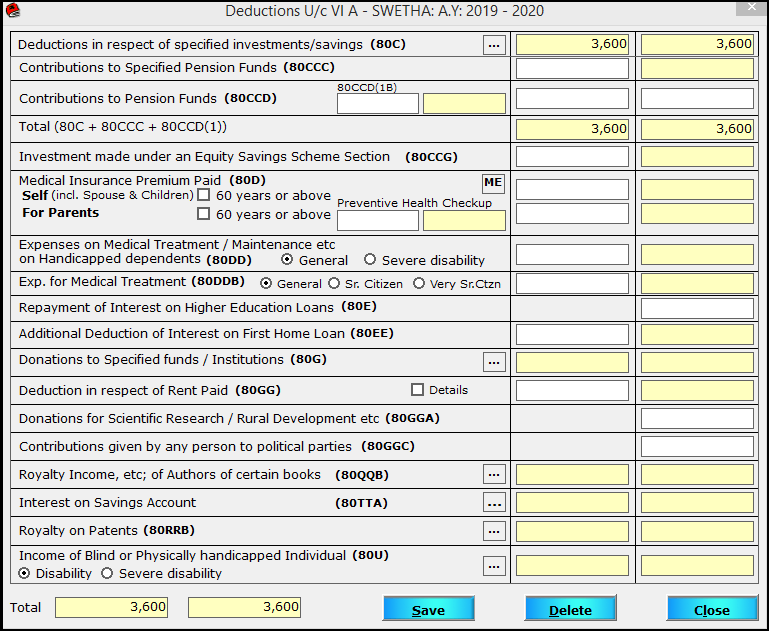This screenshot has height=631, width=769.
Task: Select General option for 80DD
Action: tap(287, 259)
